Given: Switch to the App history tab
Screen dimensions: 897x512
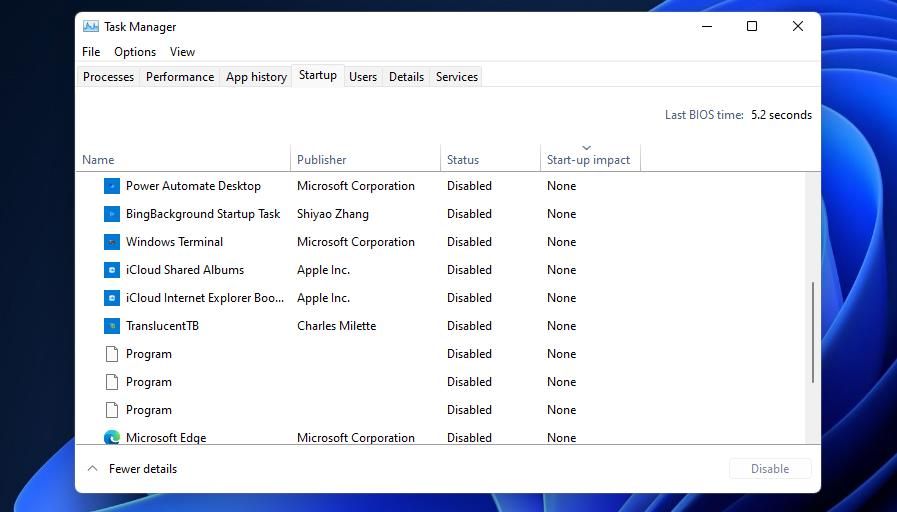Looking at the screenshot, I should tap(256, 77).
